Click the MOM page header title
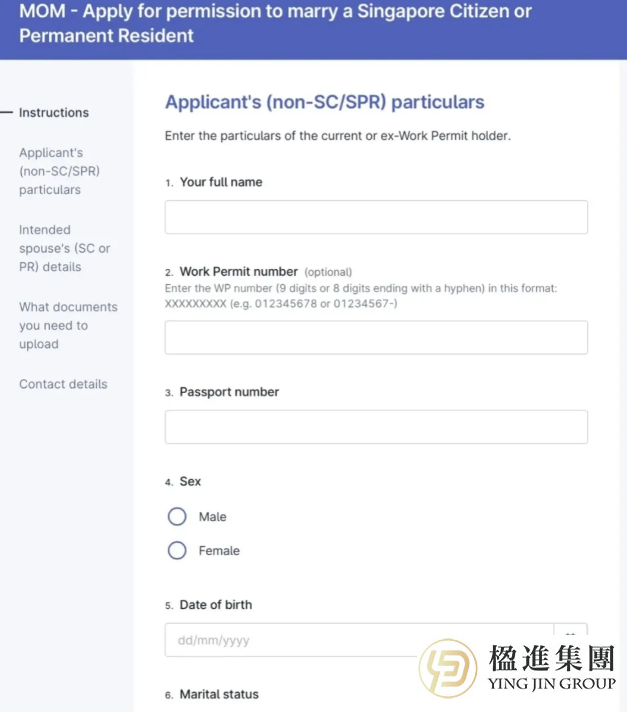This screenshot has width=627, height=712. [275, 24]
